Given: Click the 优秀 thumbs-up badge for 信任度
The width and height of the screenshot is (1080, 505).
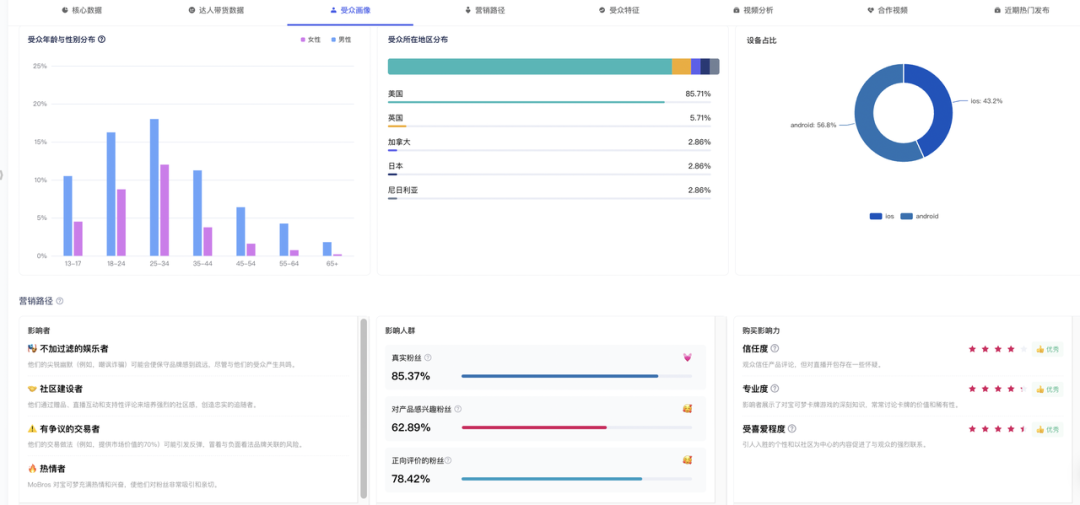Looking at the screenshot, I should (1046, 349).
